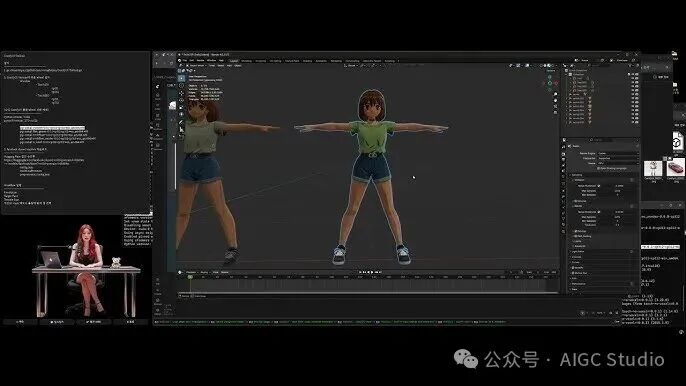
Task: Open the viewport Add menu
Action: coord(229,65)
